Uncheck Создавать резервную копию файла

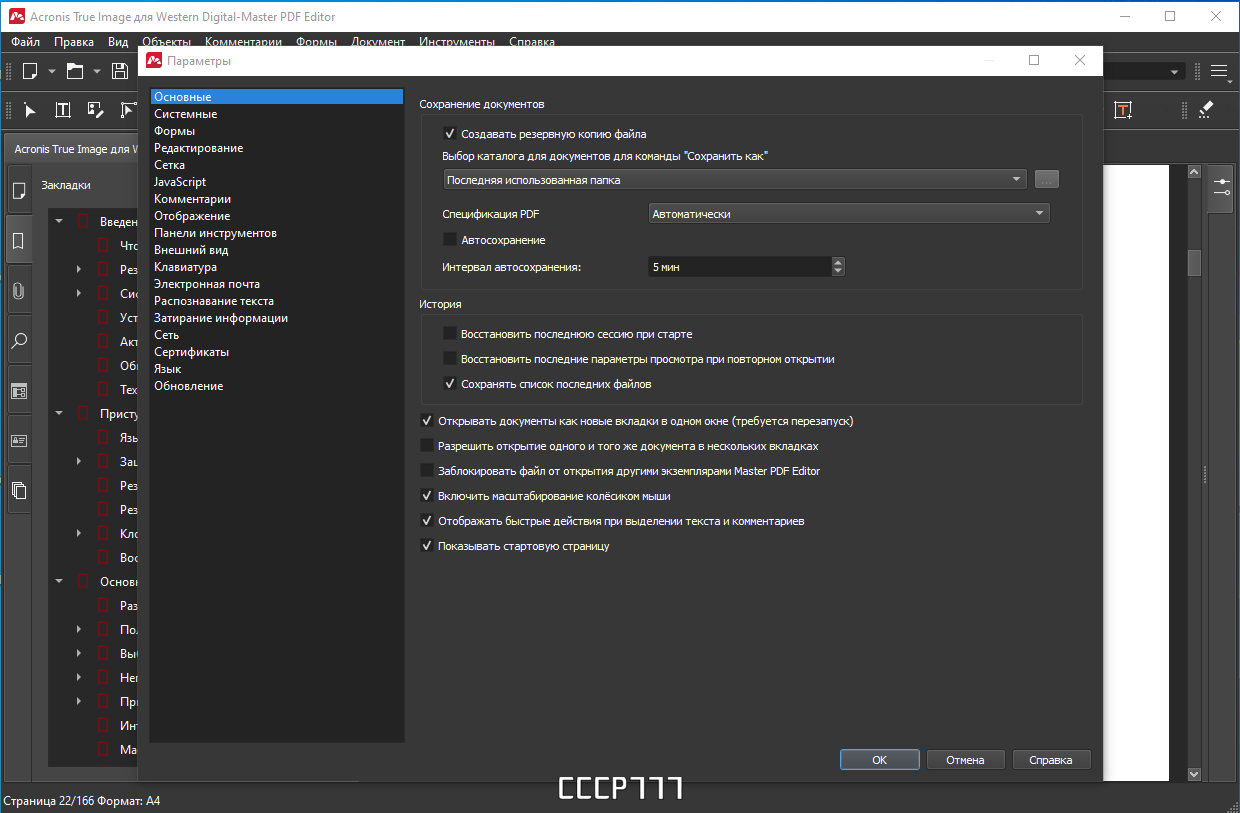click(450, 133)
